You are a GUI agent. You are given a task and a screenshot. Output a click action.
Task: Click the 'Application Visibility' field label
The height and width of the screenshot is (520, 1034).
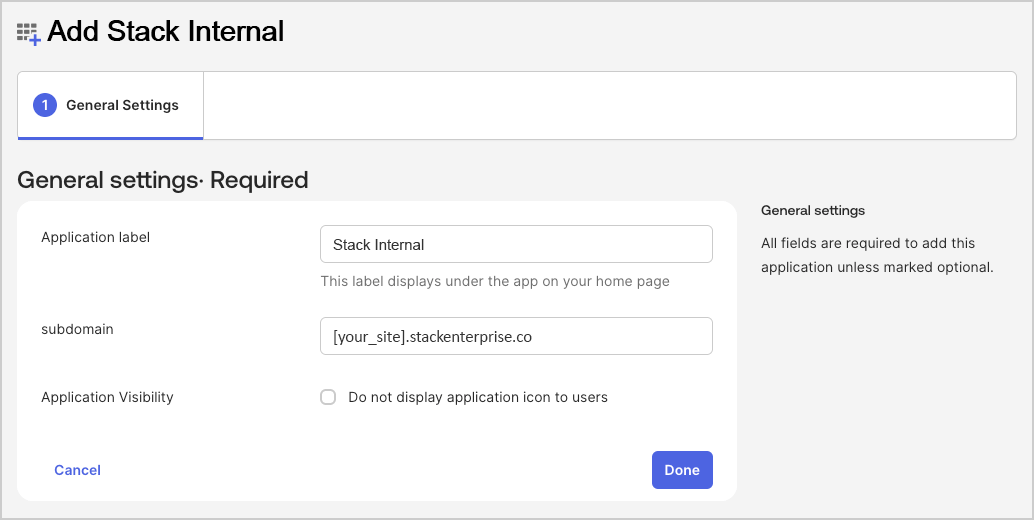tap(107, 397)
